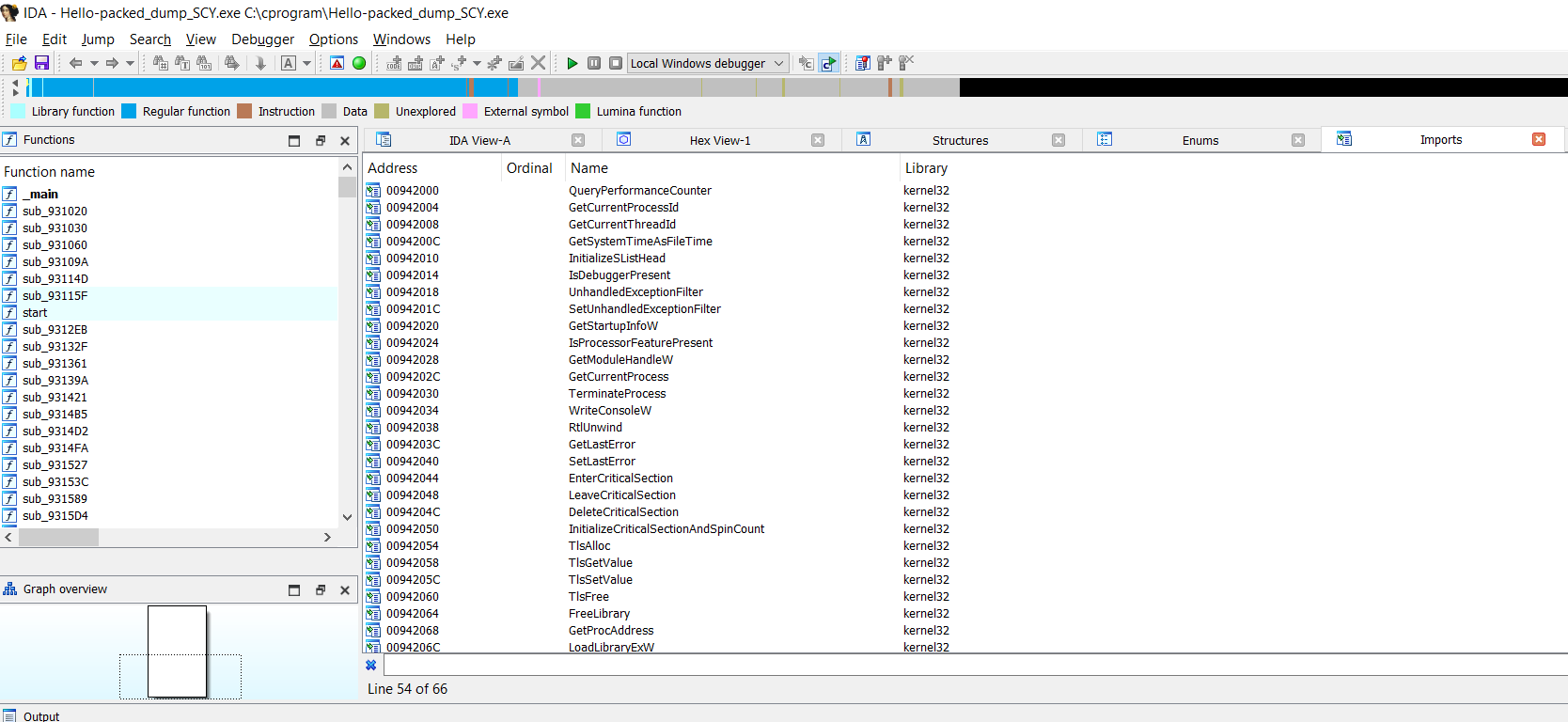Open dropdown beside the text 'A' icon
1568x722 pixels.
click(306, 63)
